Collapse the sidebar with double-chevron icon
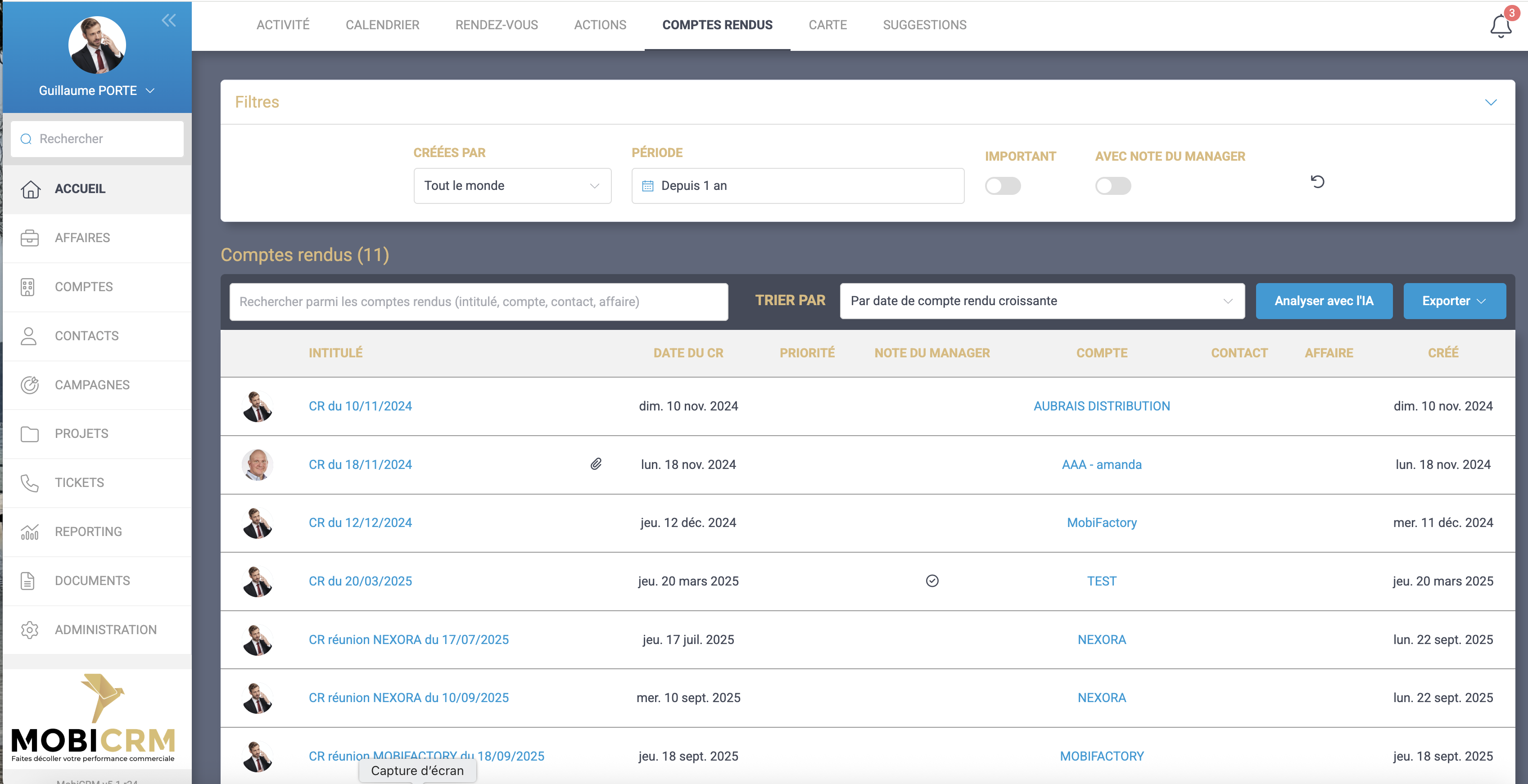The image size is (1528, 784). click(168, 21)
